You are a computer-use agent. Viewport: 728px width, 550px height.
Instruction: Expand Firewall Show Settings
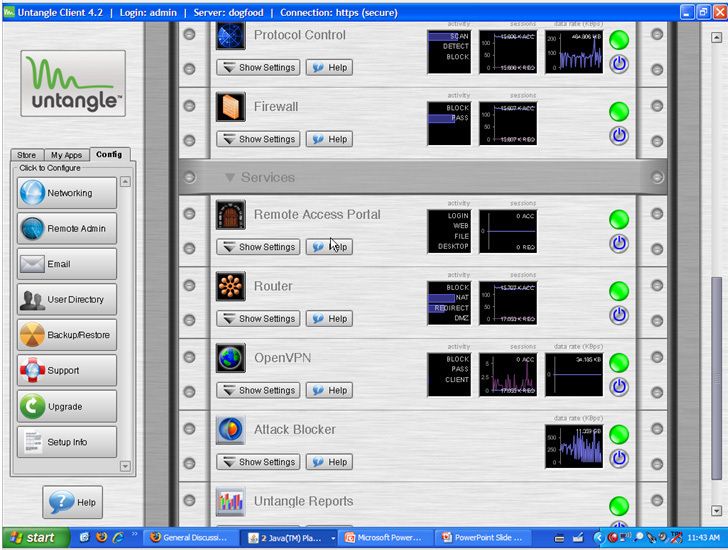pos(258,139)
